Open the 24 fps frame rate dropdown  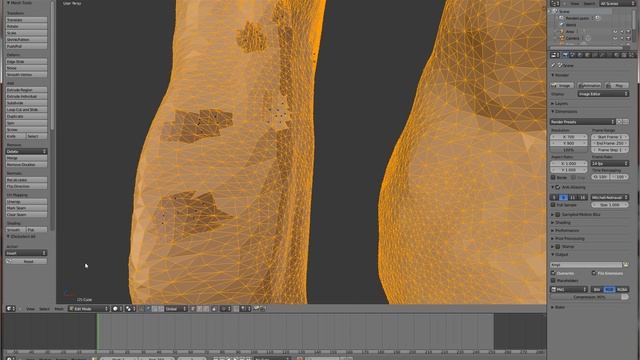click(x=609, y=163)
